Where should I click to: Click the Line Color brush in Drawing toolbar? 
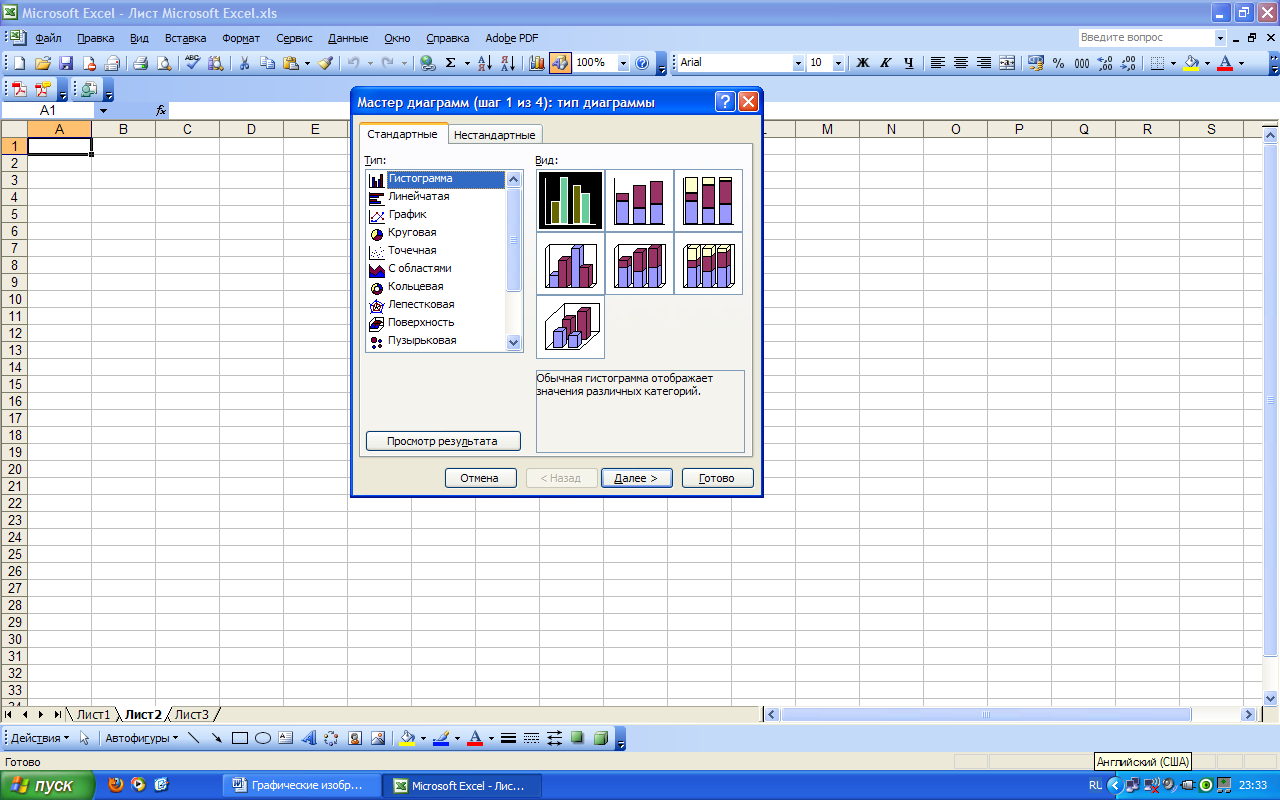(x=441, y=739)
